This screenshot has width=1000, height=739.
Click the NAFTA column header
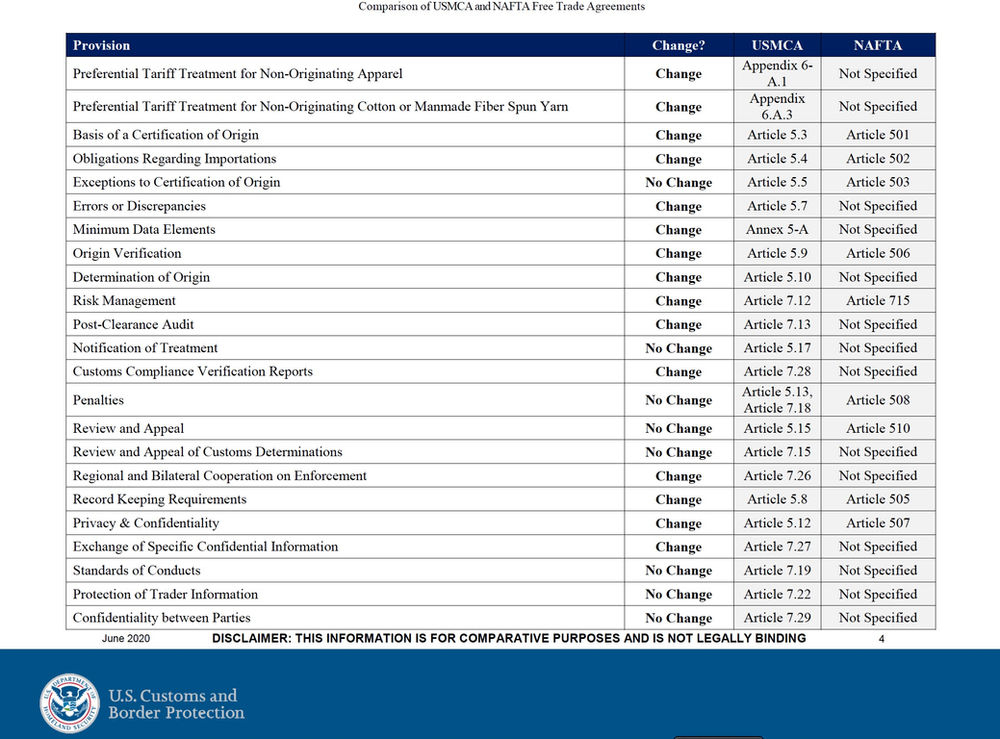coord(878,45)
